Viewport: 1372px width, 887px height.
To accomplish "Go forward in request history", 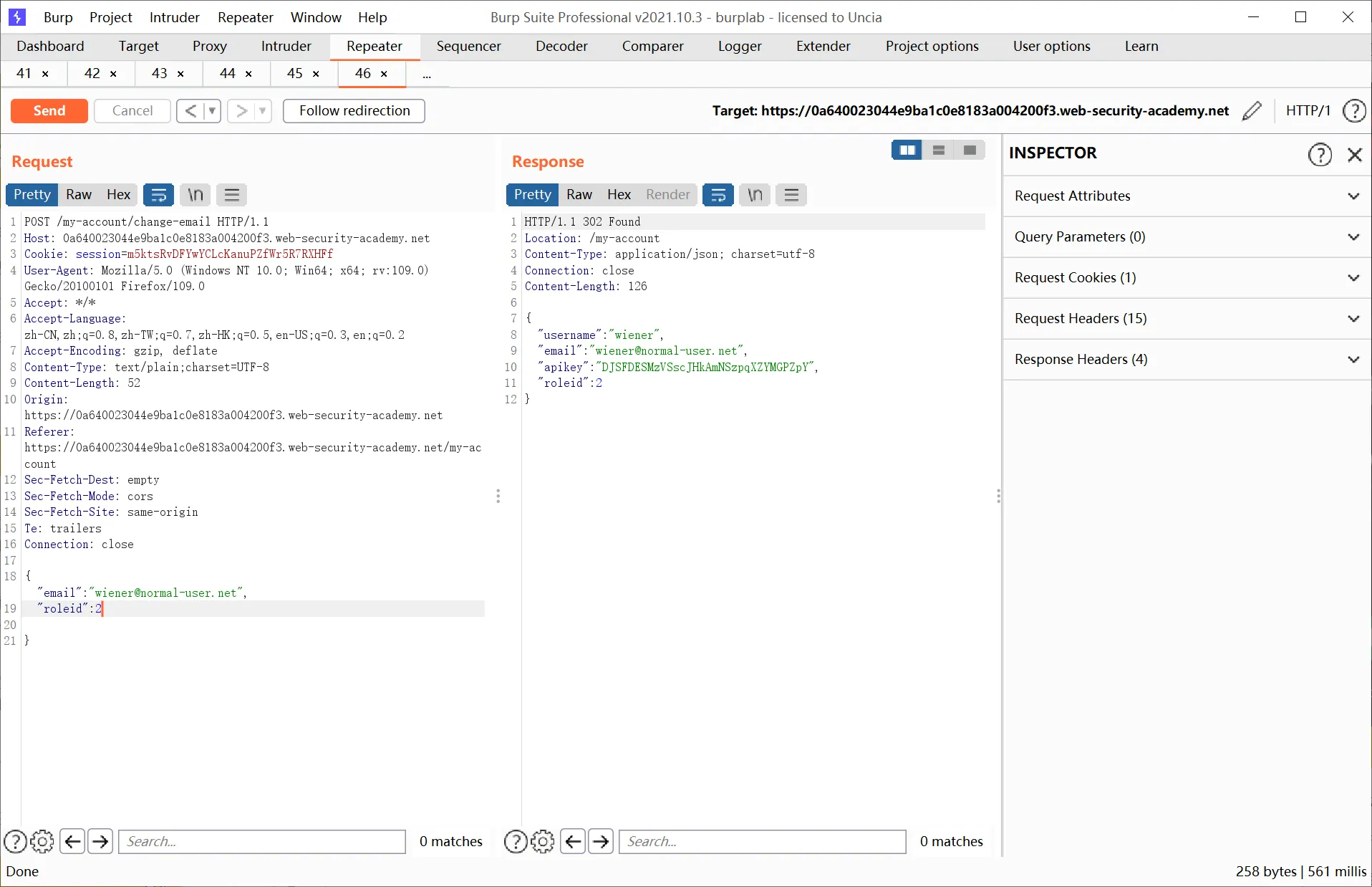I will click(241, 111).
